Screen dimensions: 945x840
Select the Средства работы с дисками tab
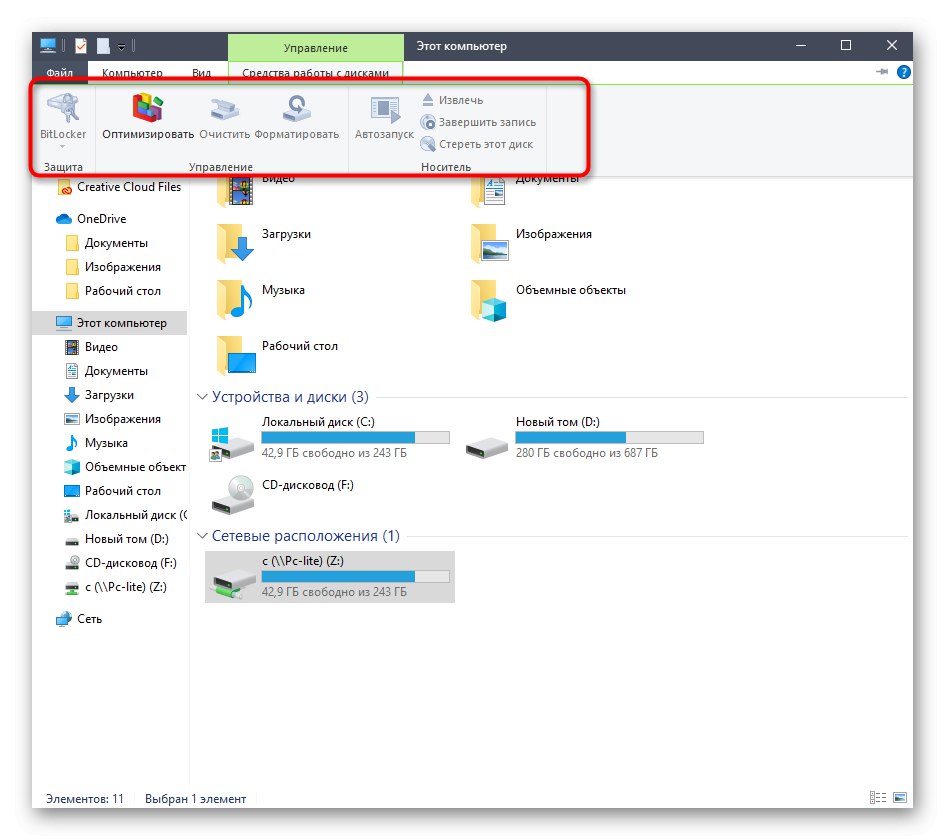[315, 72]
